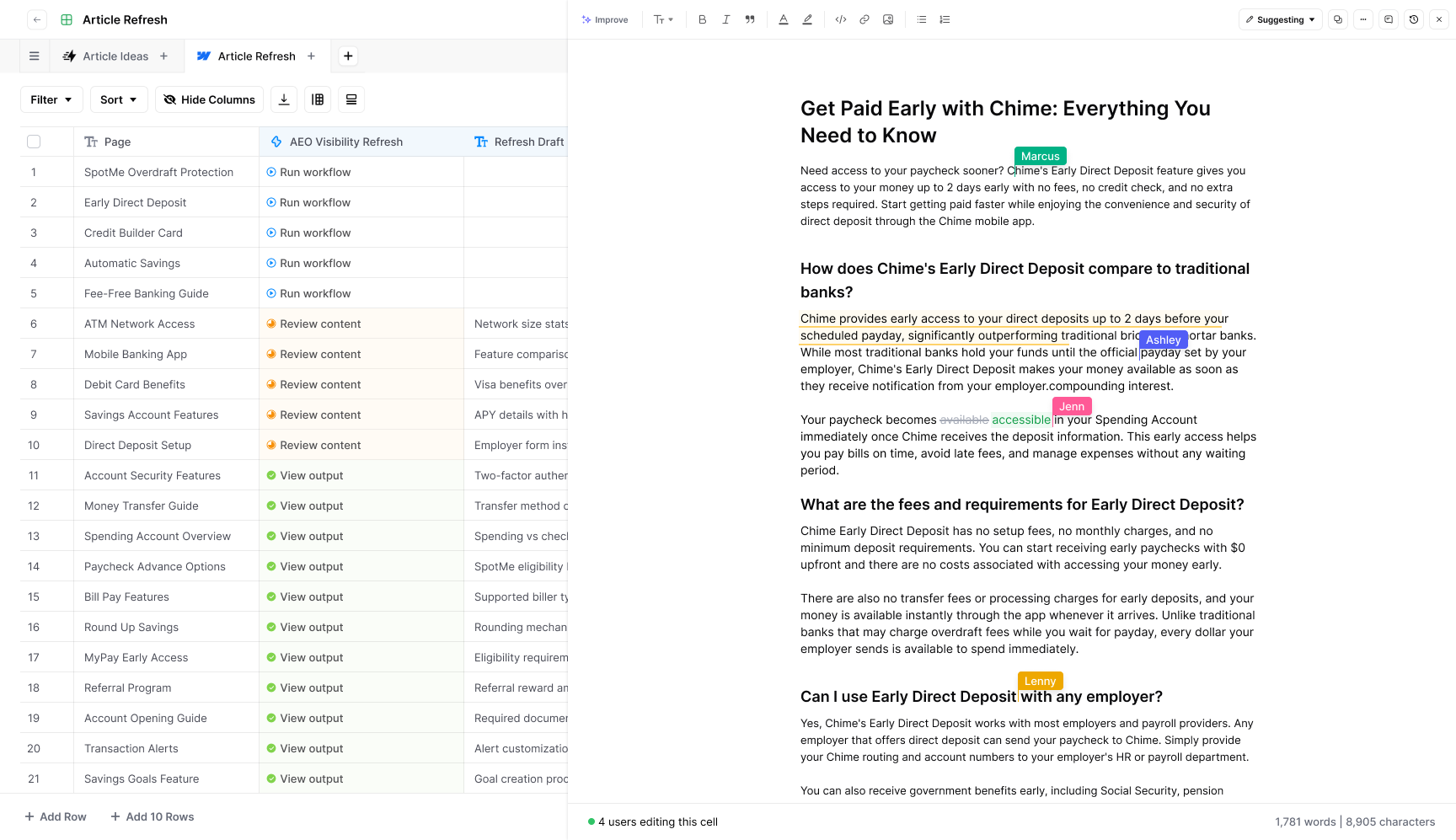This screenshot has height=840, width=1456.
Task: Open the Suggesting mode dropdown
Action: 1280,19
